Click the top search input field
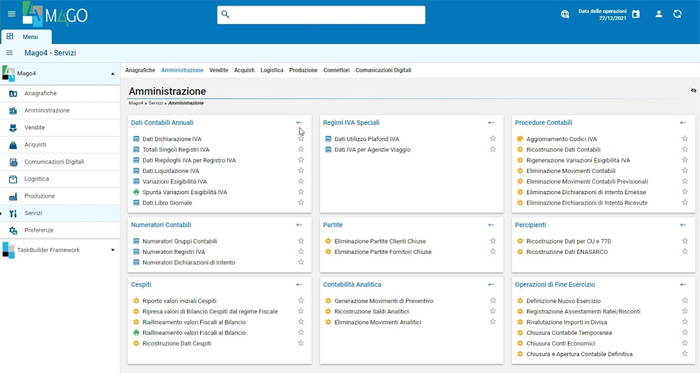 [321, 15]
